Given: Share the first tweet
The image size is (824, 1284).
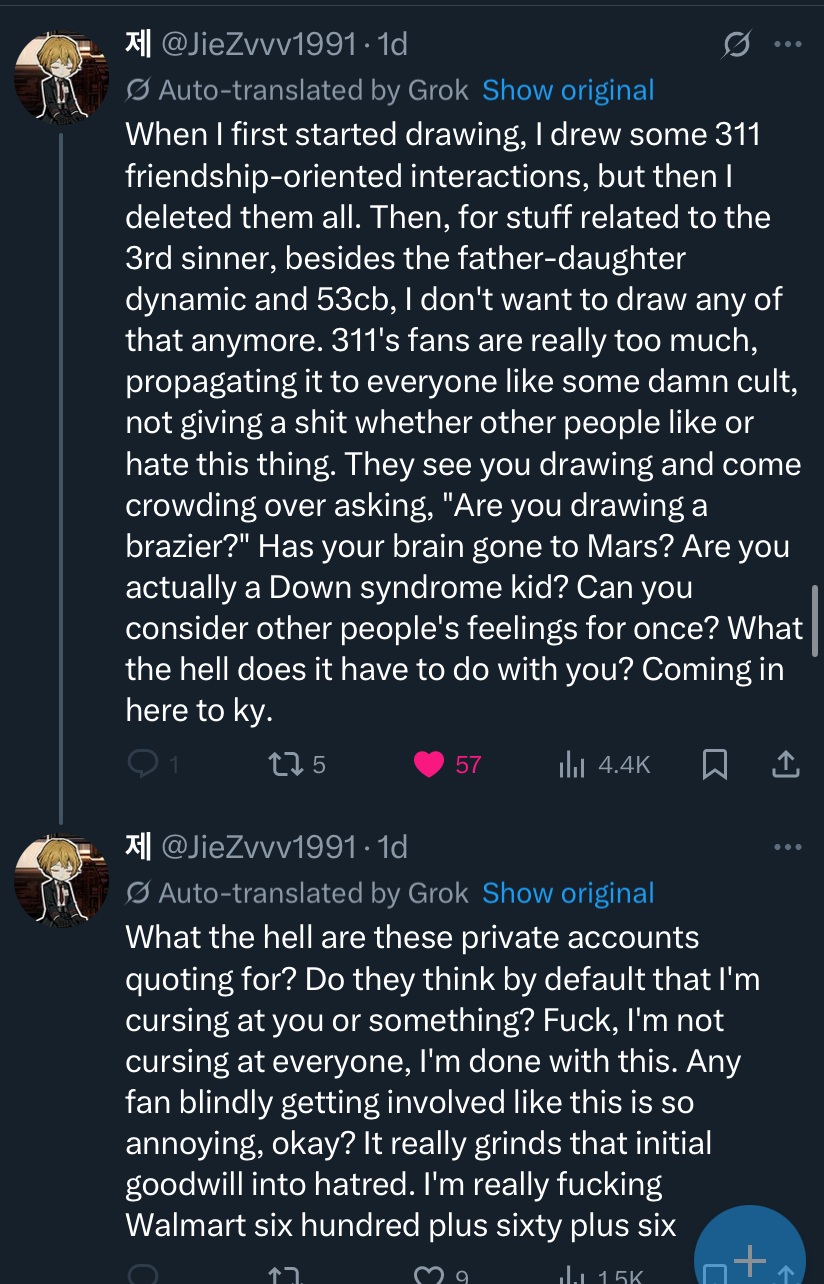Looking at the screenshot, I should [787, 765].
